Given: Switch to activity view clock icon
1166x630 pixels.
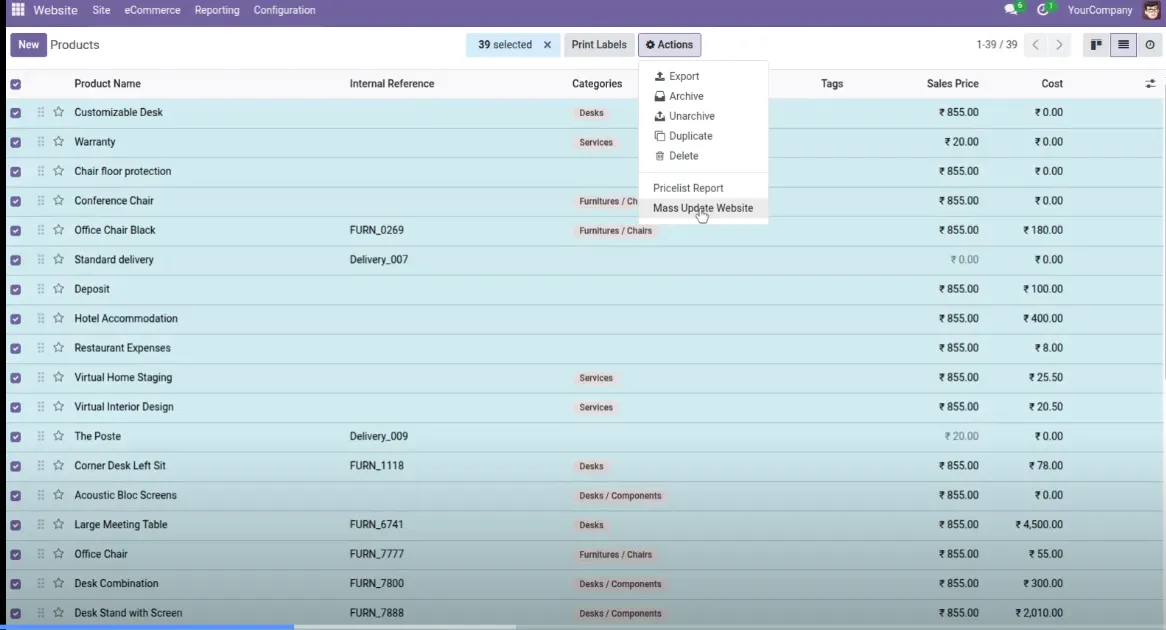Looking at the screenshot, I should [1150, 45].
